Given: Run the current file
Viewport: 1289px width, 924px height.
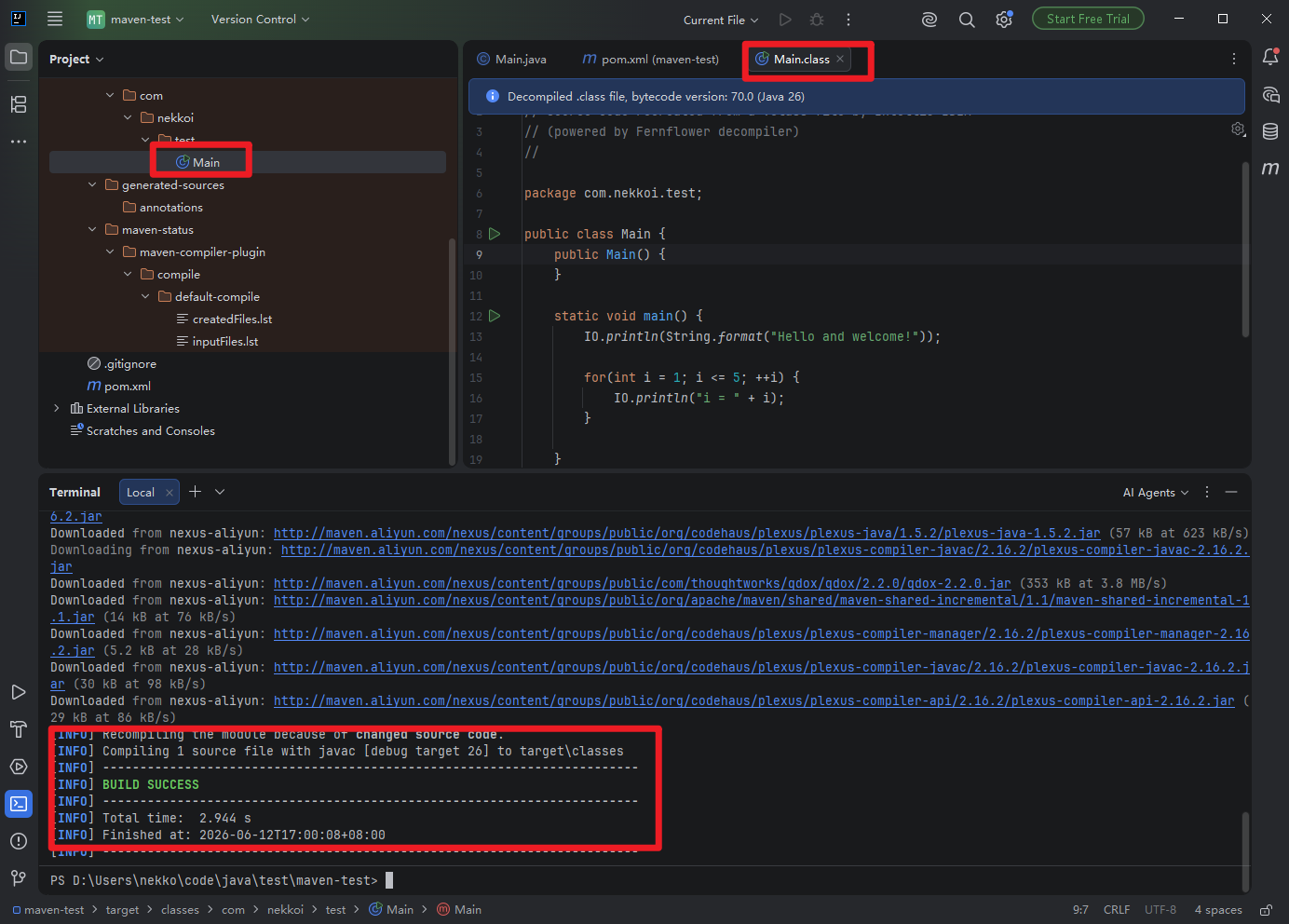Looking at the screenshot, I should point(785,20).
